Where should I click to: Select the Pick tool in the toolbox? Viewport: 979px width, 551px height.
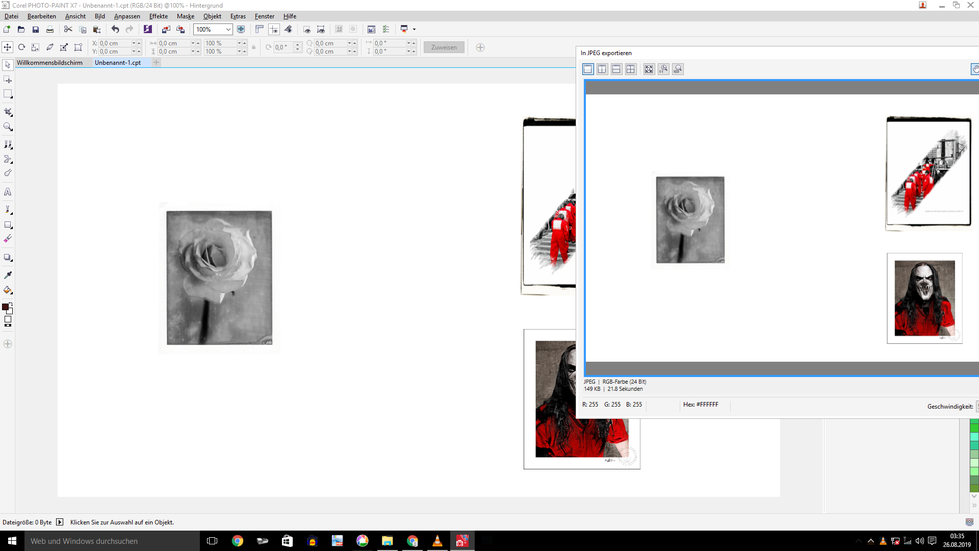click(x=7, y=65)
